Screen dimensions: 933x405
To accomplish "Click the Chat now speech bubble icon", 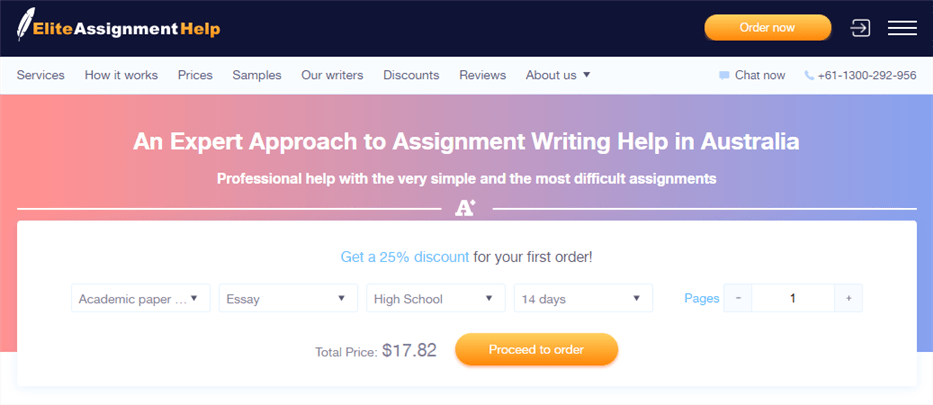I will click(724, 76).
